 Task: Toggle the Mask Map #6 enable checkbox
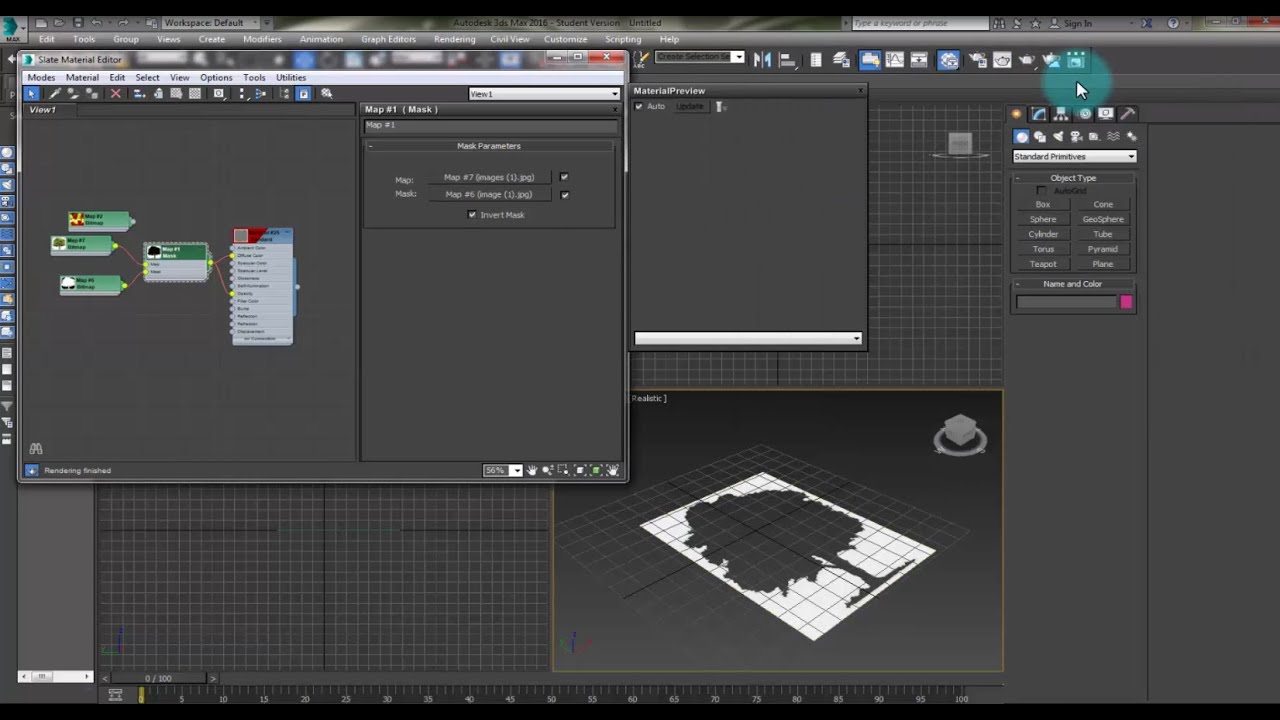click(x=564, y=195)
